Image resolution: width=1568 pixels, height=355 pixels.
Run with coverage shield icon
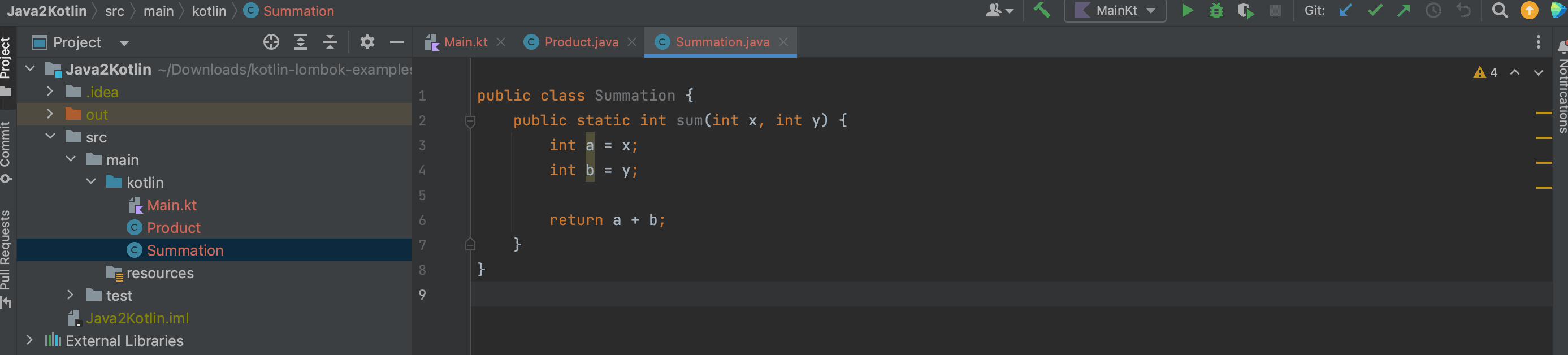pos(1245,11)
